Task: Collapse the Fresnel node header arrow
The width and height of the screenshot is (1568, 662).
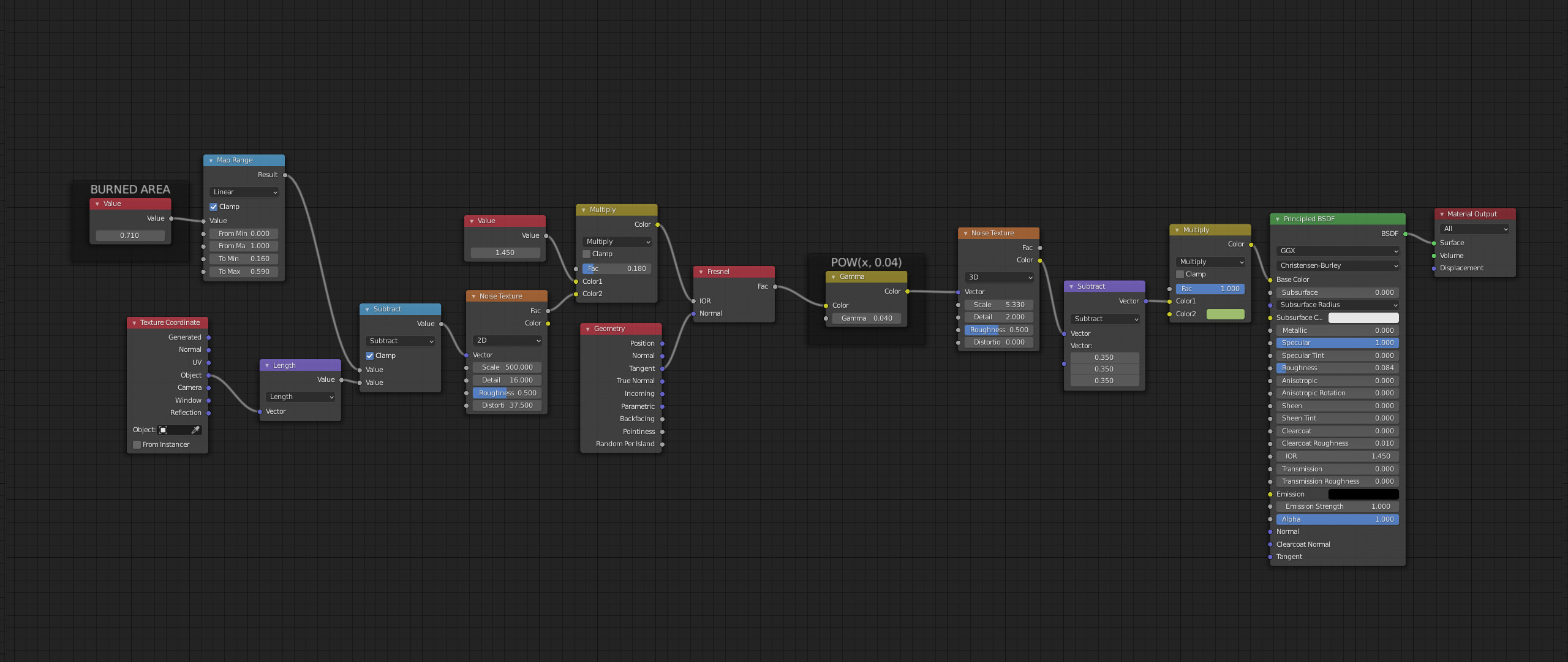Action: pos(701,272)
